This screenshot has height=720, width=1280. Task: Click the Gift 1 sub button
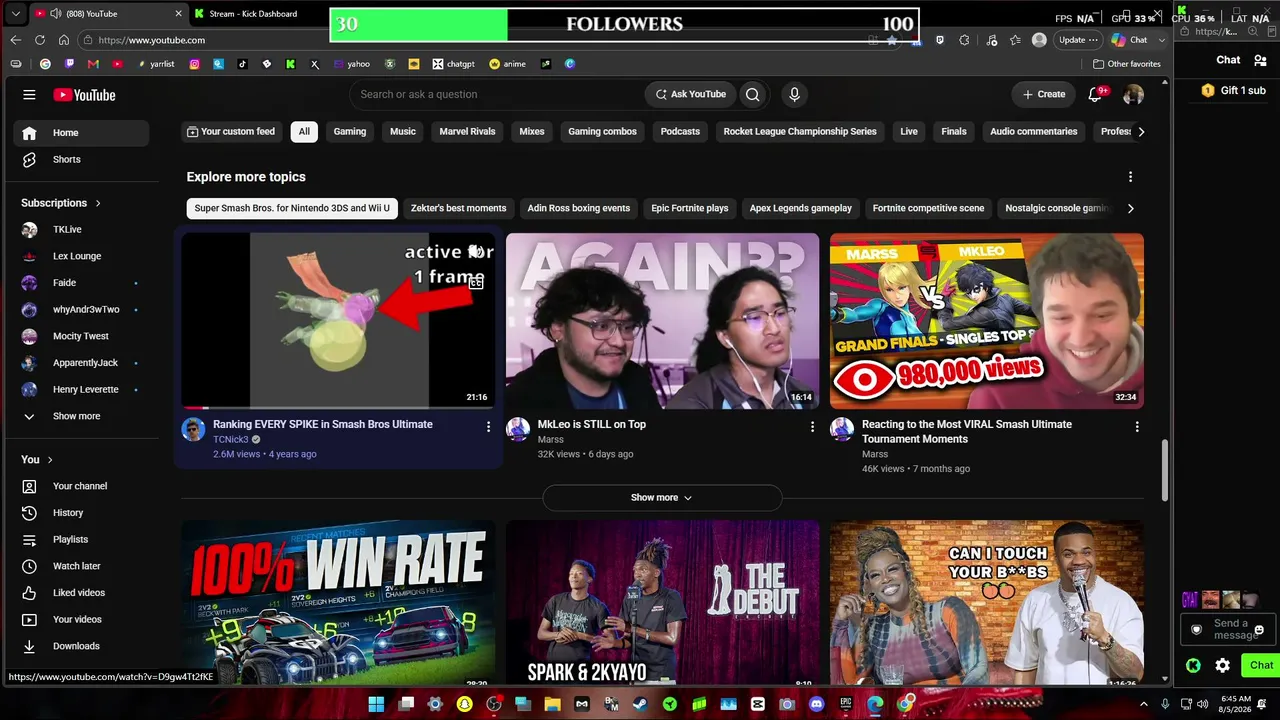(x=1233, y=90)
